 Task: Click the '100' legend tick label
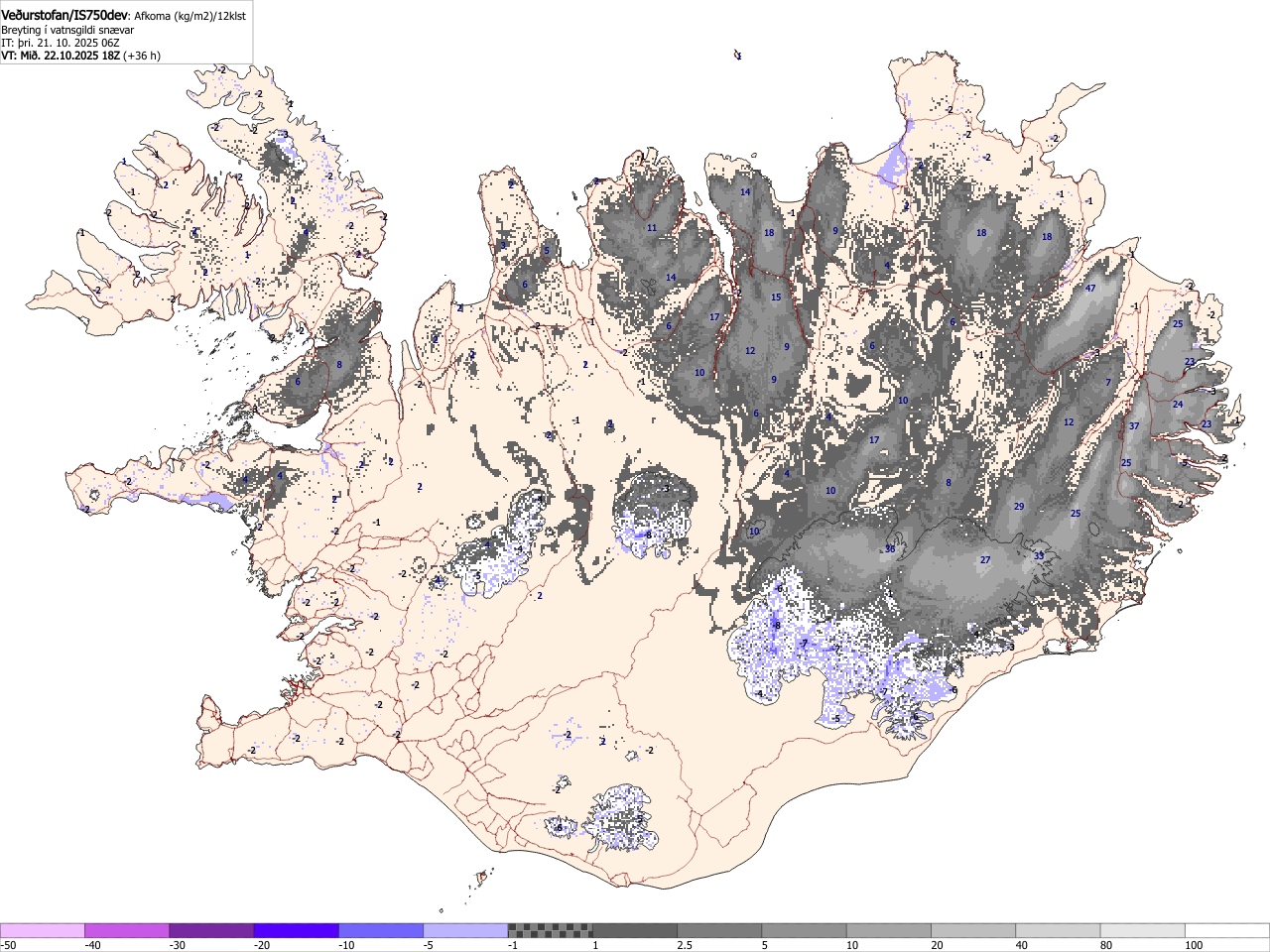click(1195, 945)
